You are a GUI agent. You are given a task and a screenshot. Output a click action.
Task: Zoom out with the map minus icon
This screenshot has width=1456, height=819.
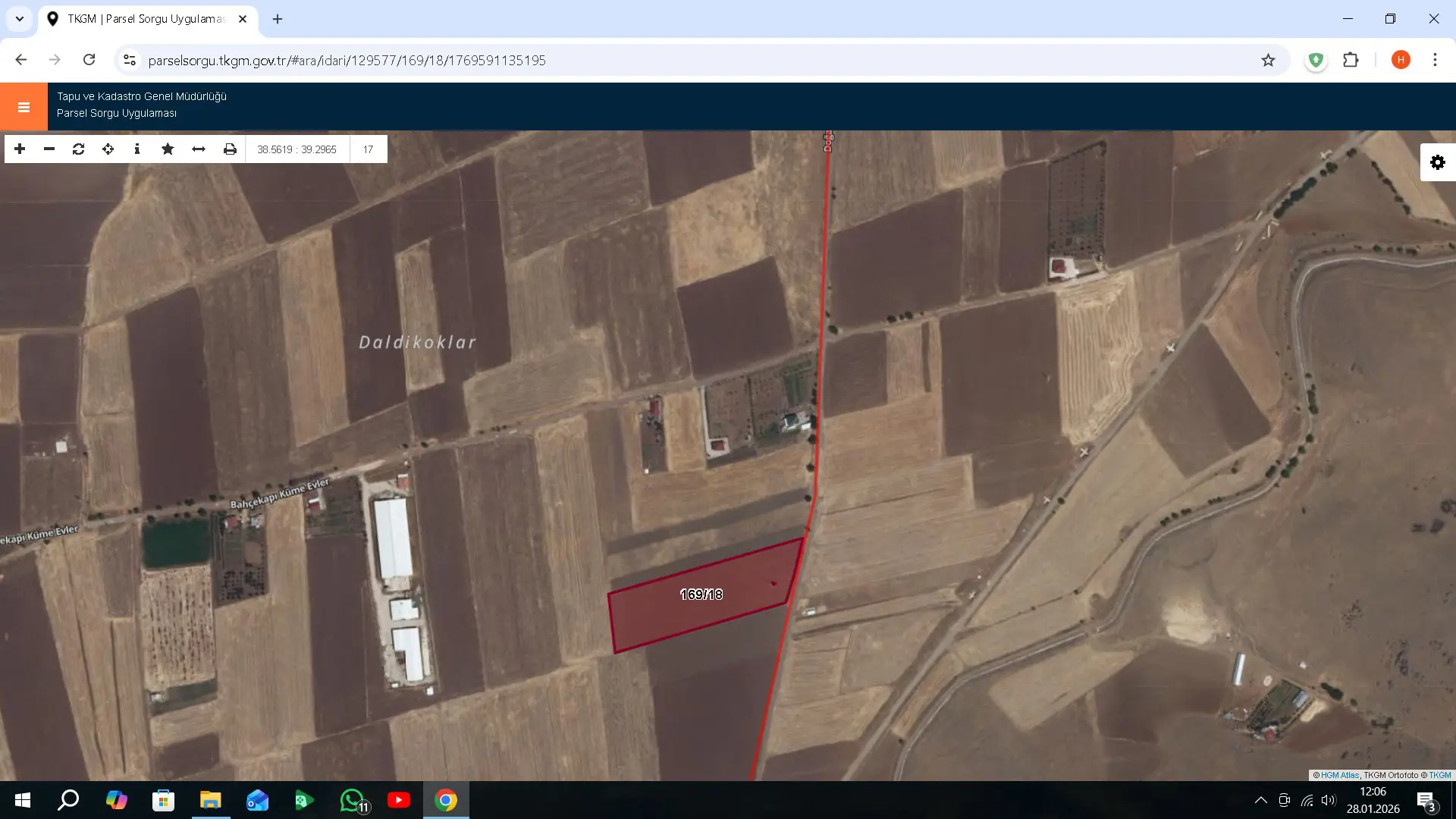[49, 149]
